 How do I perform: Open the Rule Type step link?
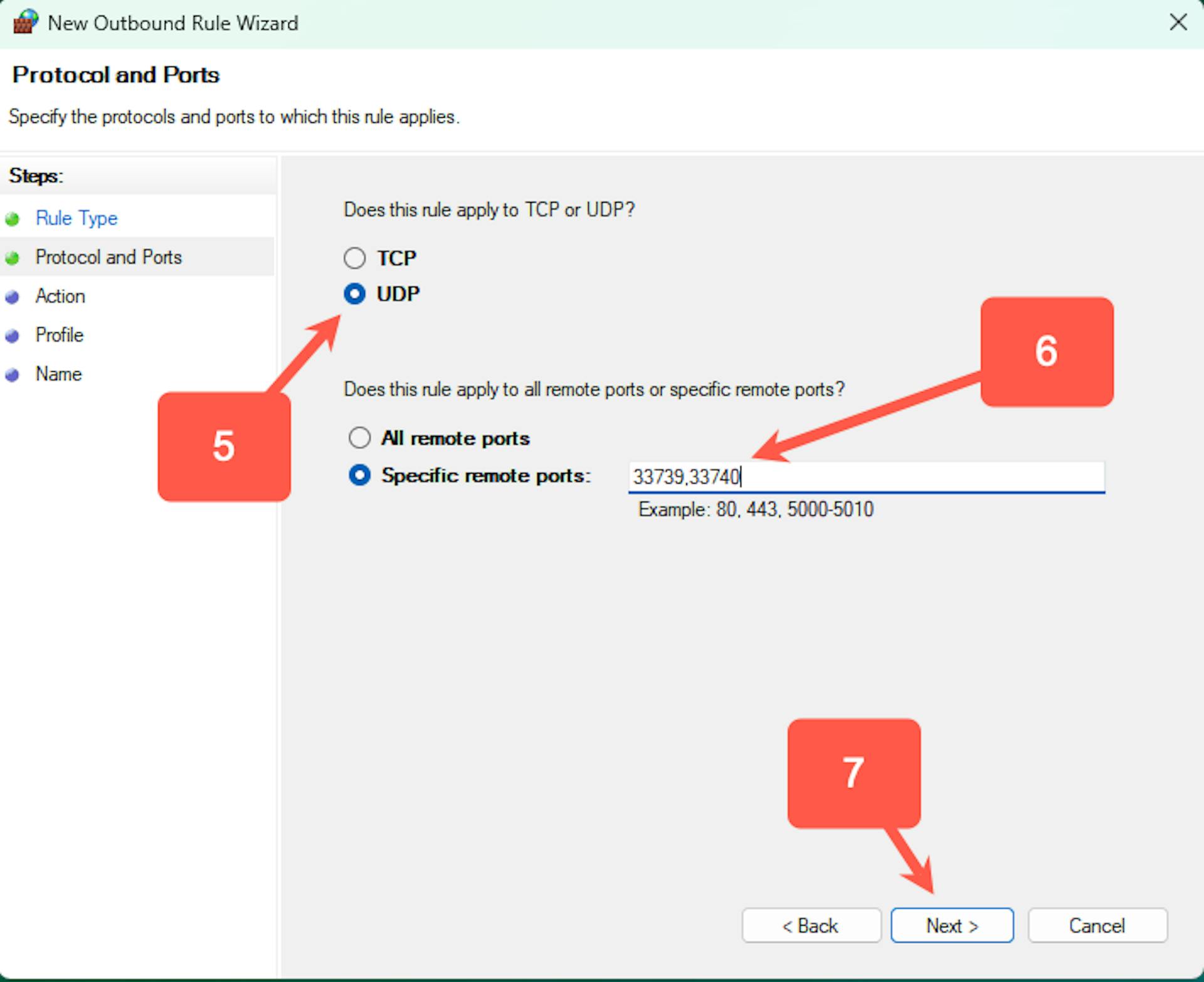pyautogui.click(x=77, y=218)
